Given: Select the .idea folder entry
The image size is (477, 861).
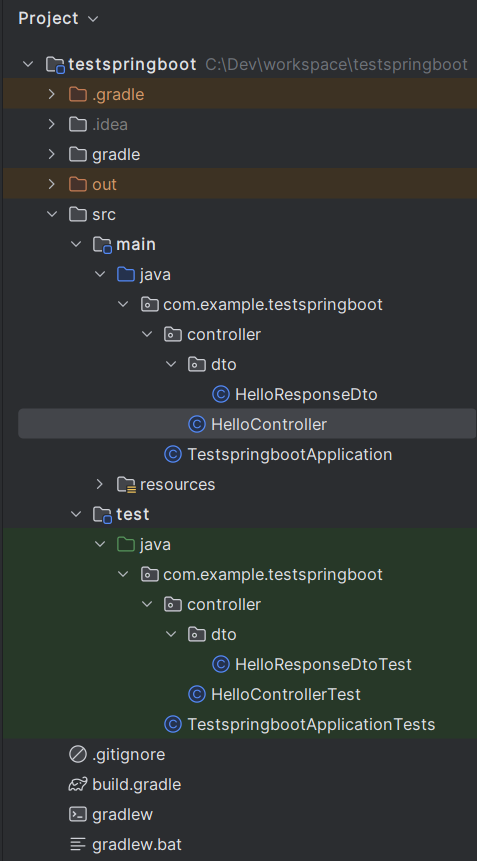Looking at the screenshot, I should pos(110,124).
